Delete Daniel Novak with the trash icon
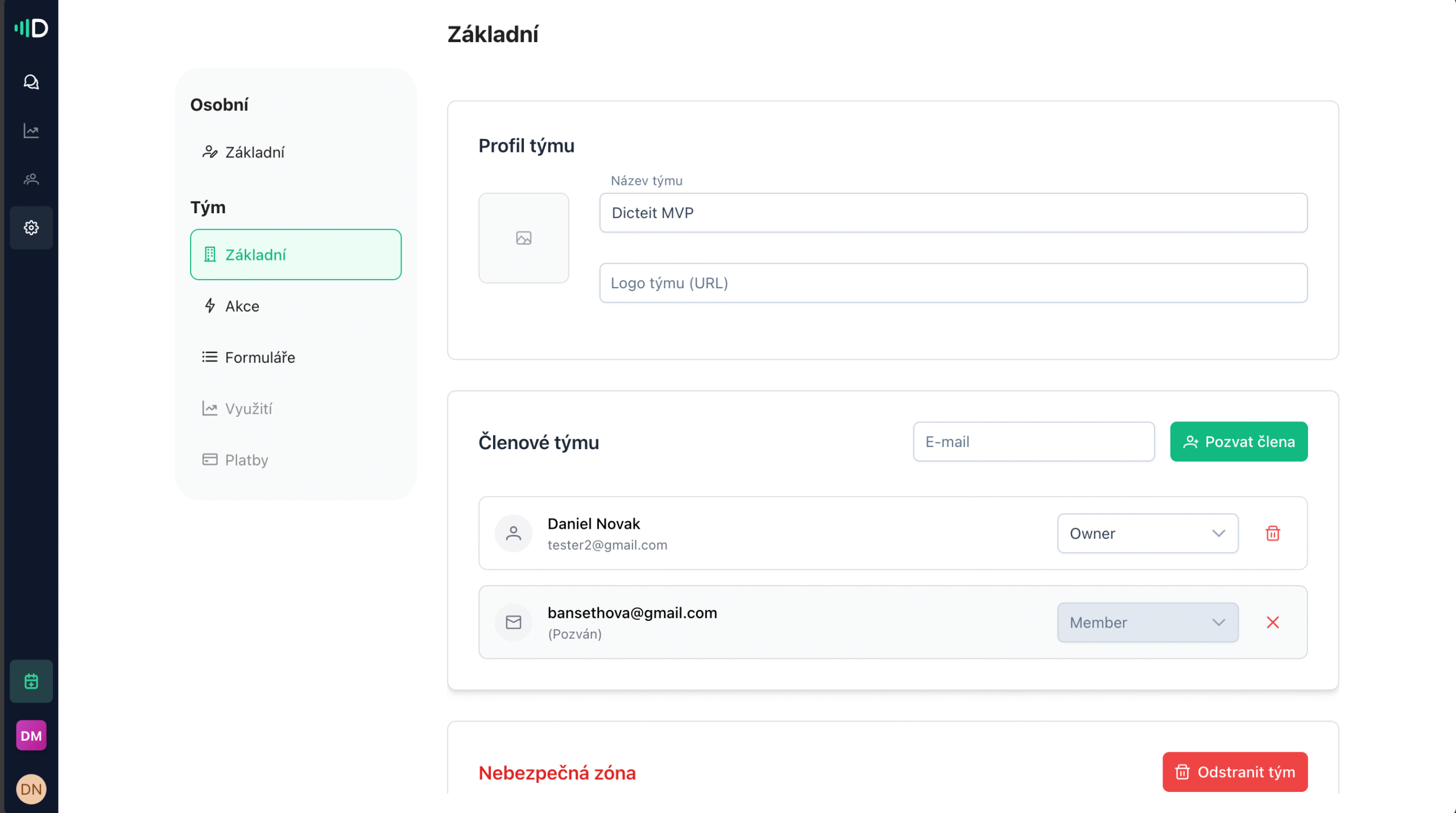The image size is (1456, 813). coord(1273,533)
